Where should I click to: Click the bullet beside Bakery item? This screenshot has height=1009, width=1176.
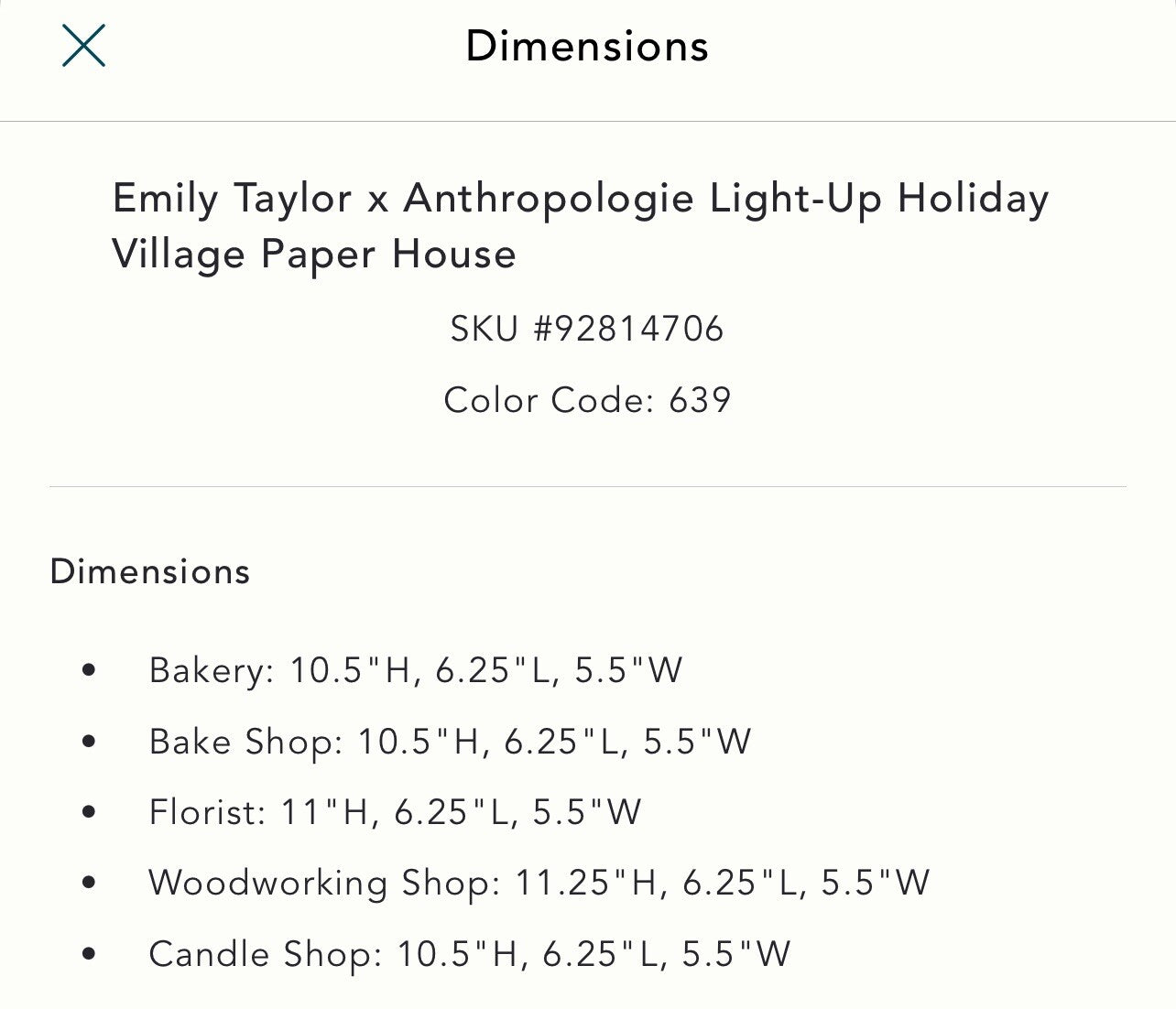click(x=88, y=669)
